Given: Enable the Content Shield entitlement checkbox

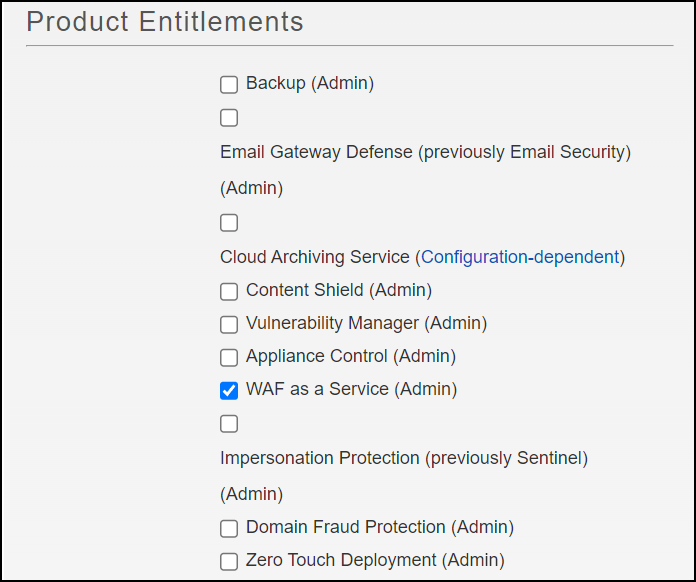Looking at the screenshot, I should pos(229,291).
